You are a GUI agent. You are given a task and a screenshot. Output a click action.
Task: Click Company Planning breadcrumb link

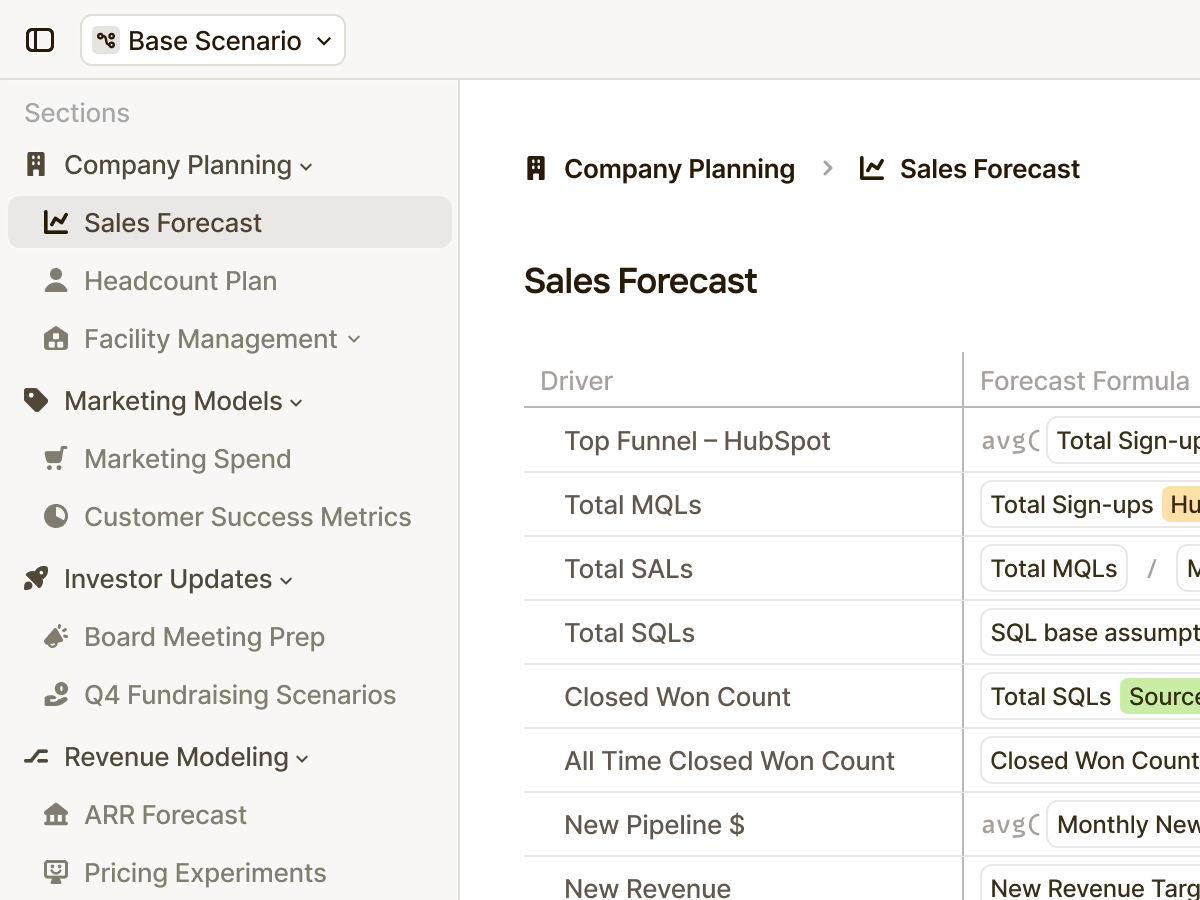pos(679,169)
